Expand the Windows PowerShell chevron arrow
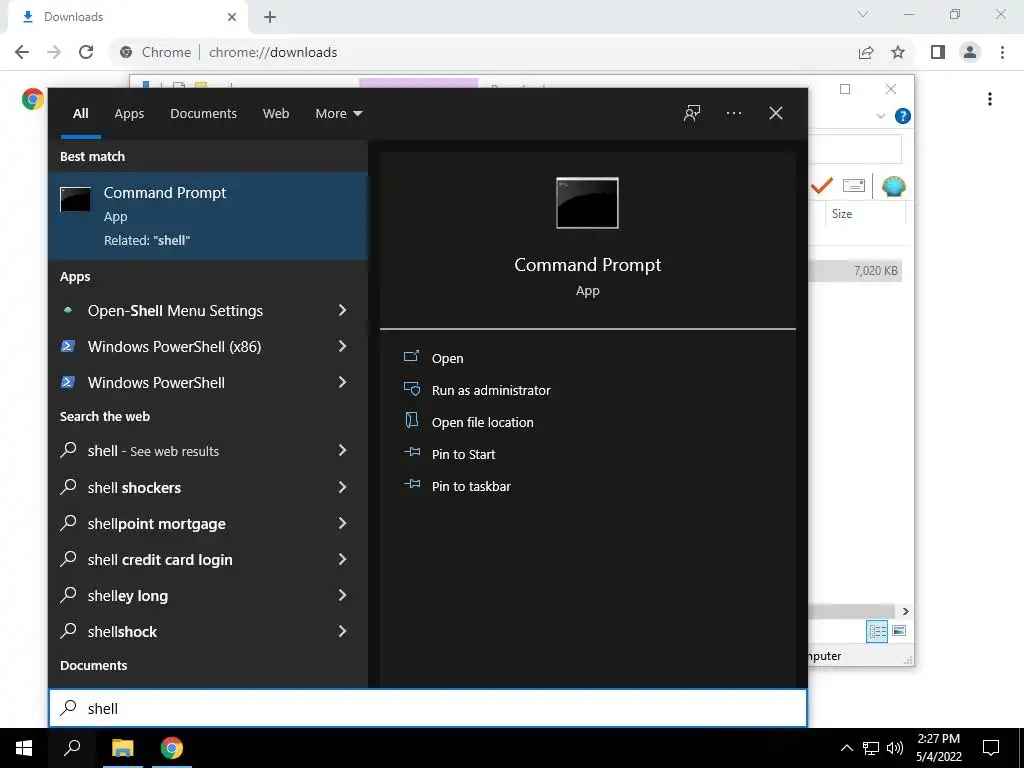1024x768 pixels. [x=342, y=382]
